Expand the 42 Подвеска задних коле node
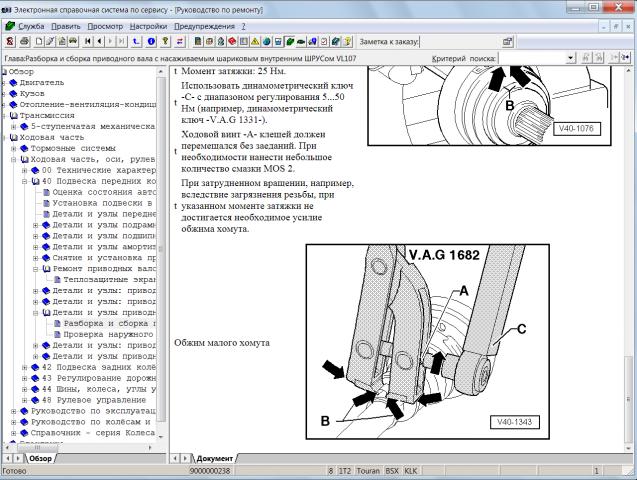 (x=24, y=367)
